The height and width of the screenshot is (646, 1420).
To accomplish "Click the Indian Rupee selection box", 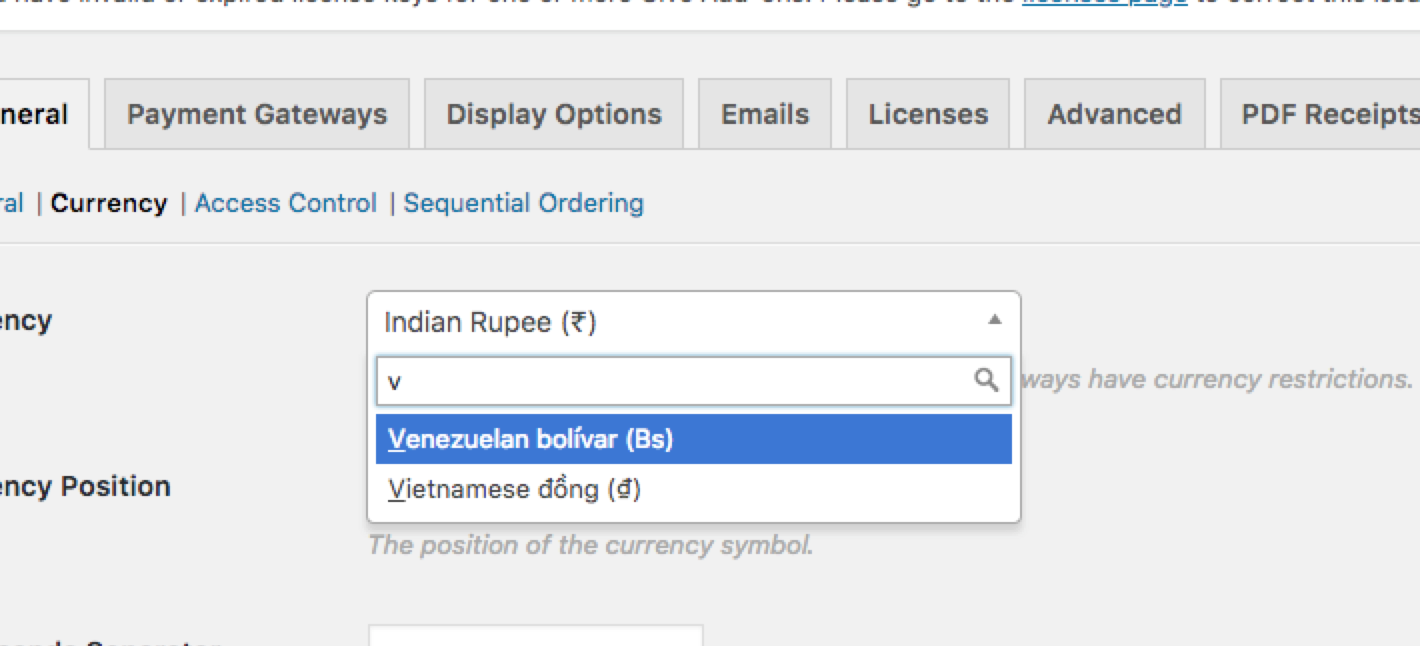I will (x=694, y=321).
